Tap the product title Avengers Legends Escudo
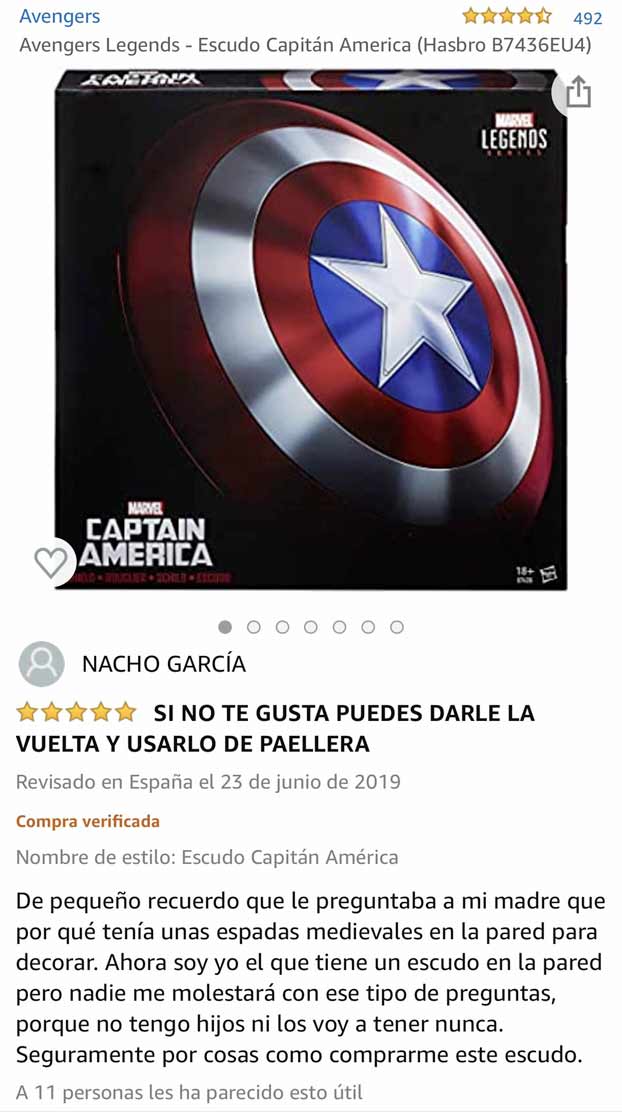Viewport: 622px width, 1112px height. (305, 45)
